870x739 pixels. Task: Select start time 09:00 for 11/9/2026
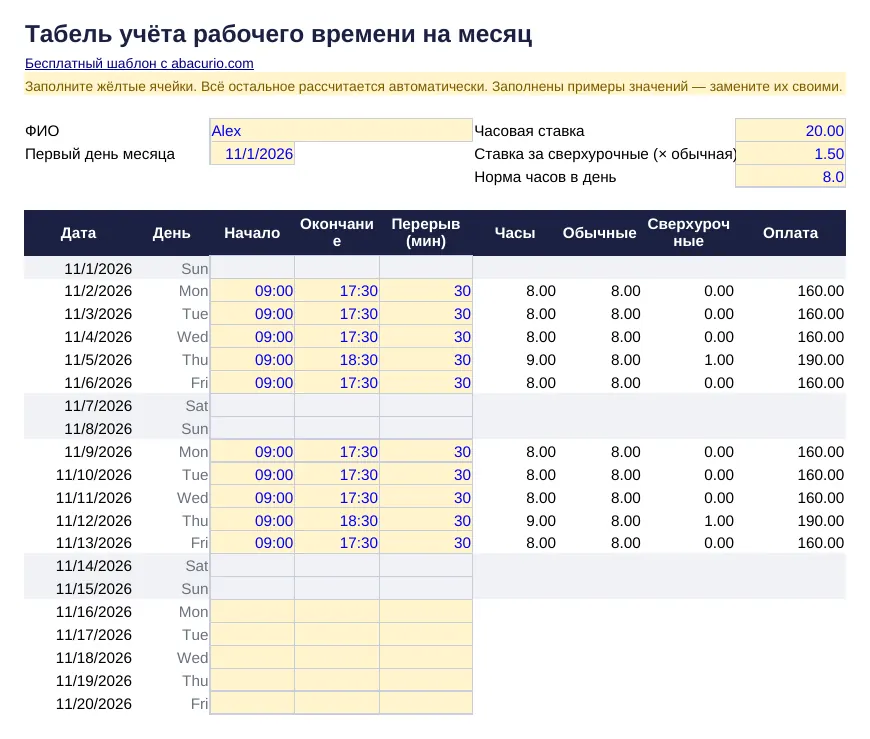252,452
